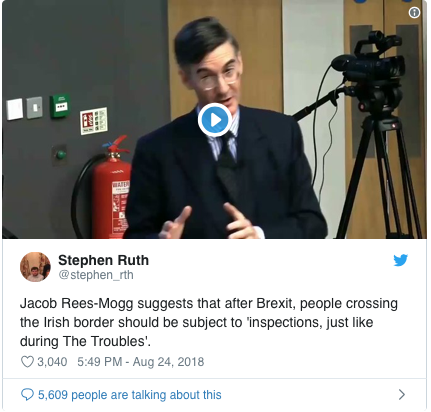Image resolution: width=431 pixels, height=412 pixels.
Task: Click the 3,040 likes count
Action: coord(52,362)
